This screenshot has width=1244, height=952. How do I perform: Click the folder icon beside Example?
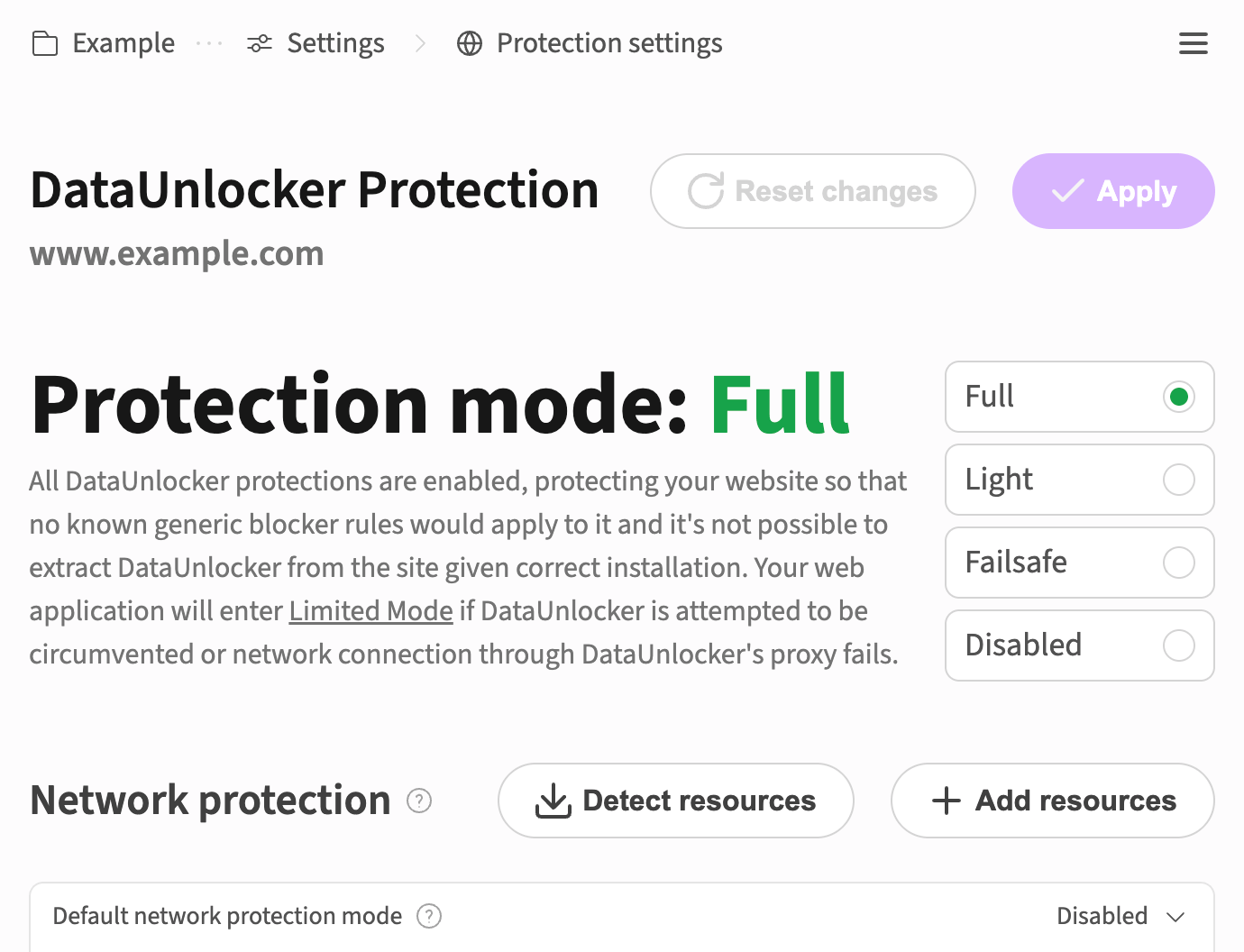(x=45, y=43)
